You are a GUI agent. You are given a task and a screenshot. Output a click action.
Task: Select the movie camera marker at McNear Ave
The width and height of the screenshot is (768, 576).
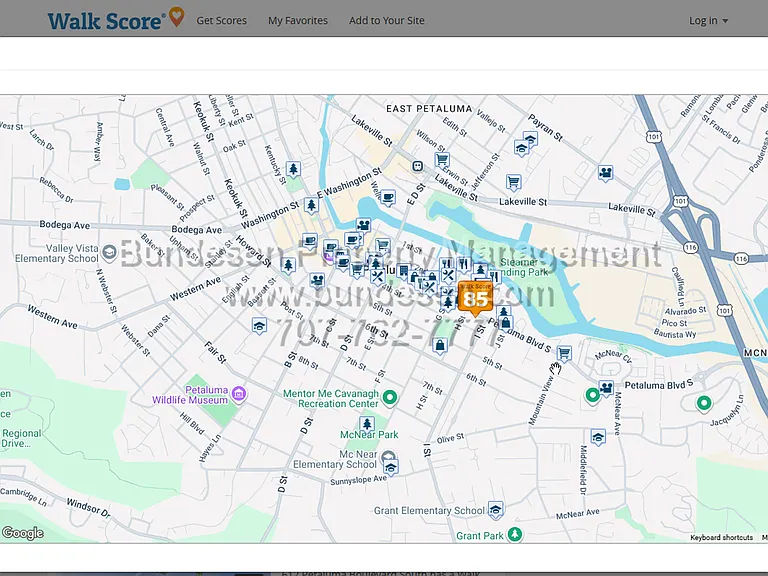(x=606, y=388)
